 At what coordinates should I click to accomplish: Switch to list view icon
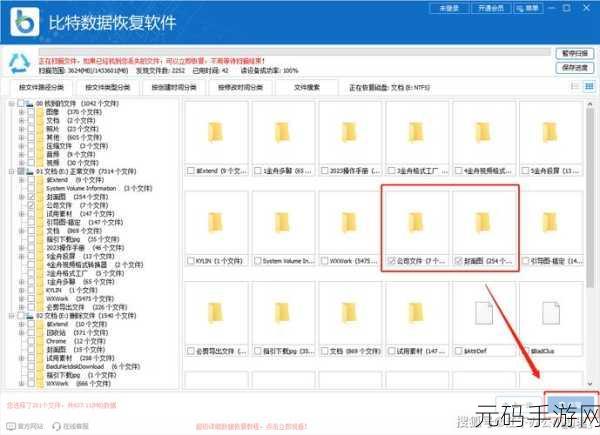[x=575, y=86]
